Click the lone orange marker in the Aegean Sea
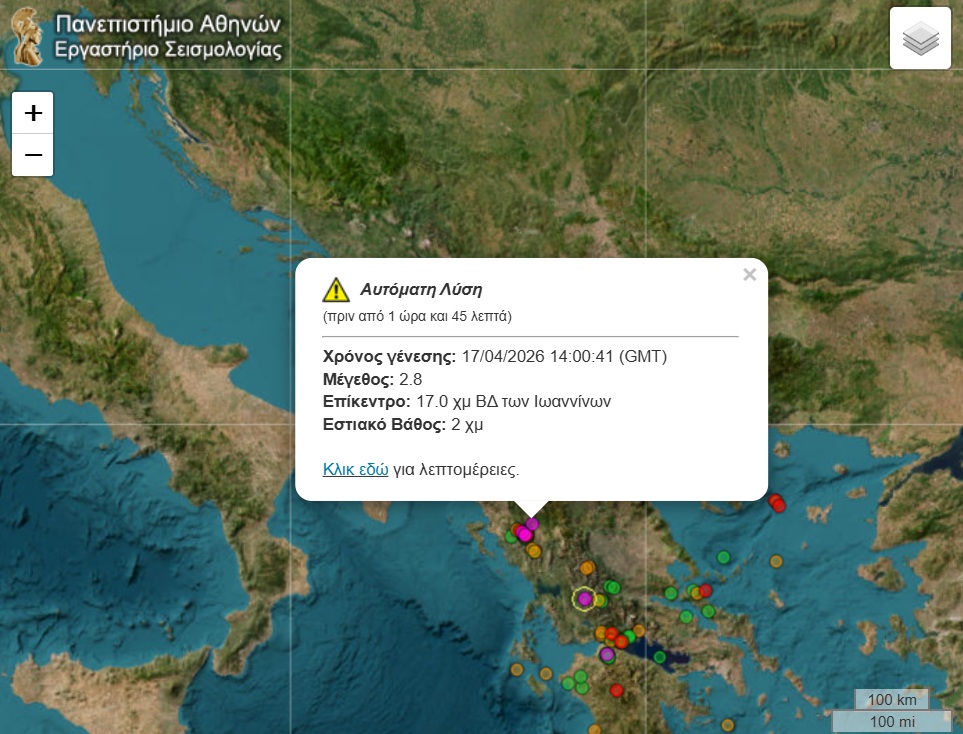Image resolution: width=963 pixels, height=734 pixels. (x=776, y=561)
